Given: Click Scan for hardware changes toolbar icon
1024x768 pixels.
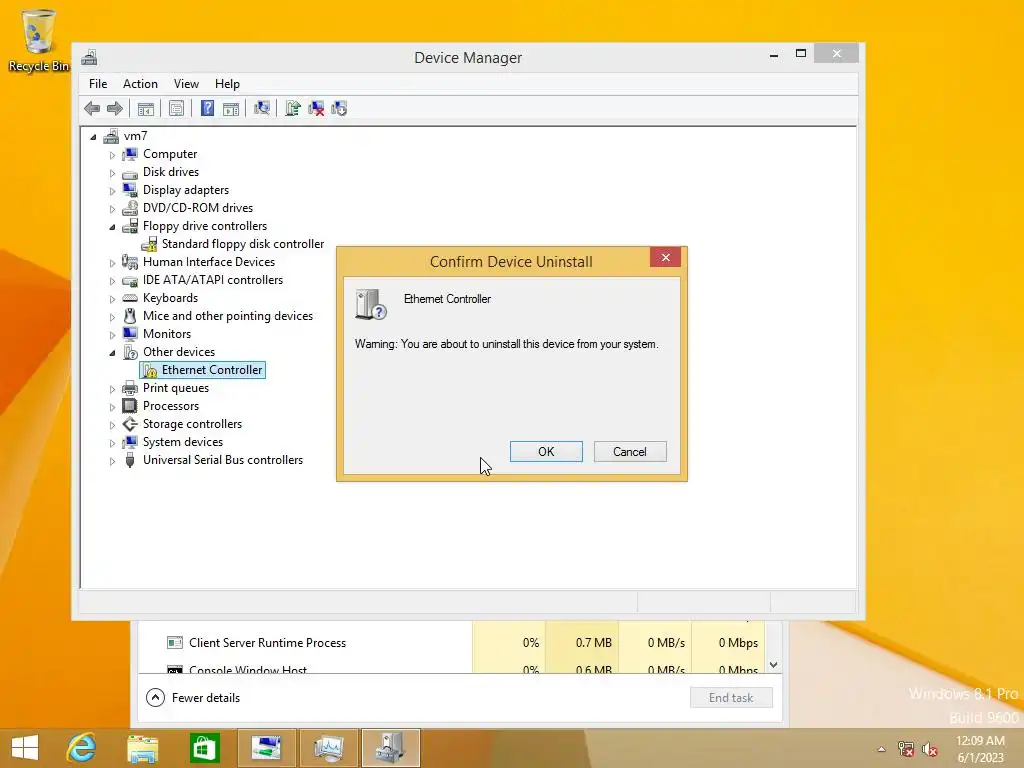Looking at the screenshot, I should click(x=262, y=108).
